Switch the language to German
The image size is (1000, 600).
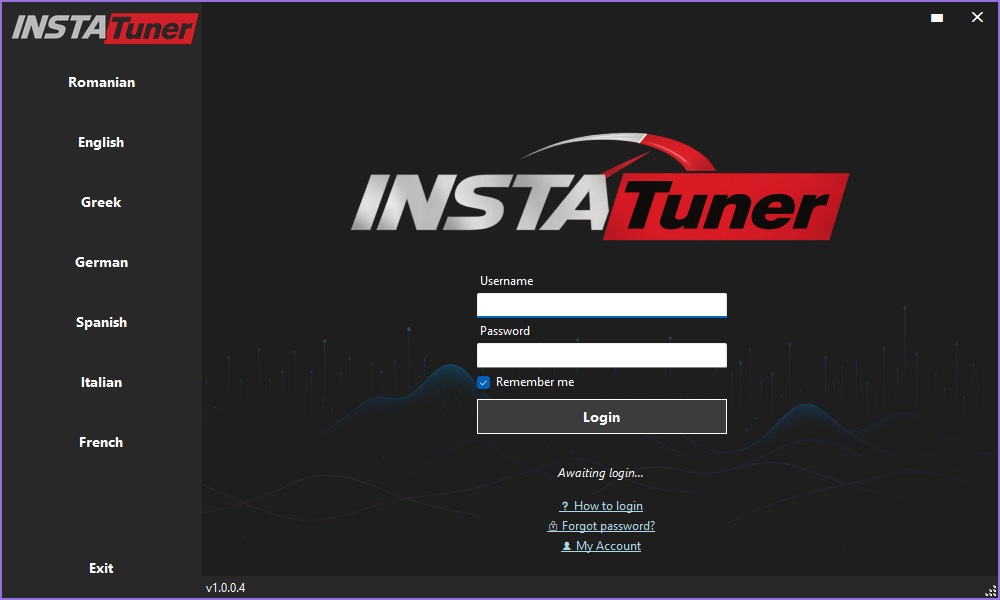(x=101, y=262)
